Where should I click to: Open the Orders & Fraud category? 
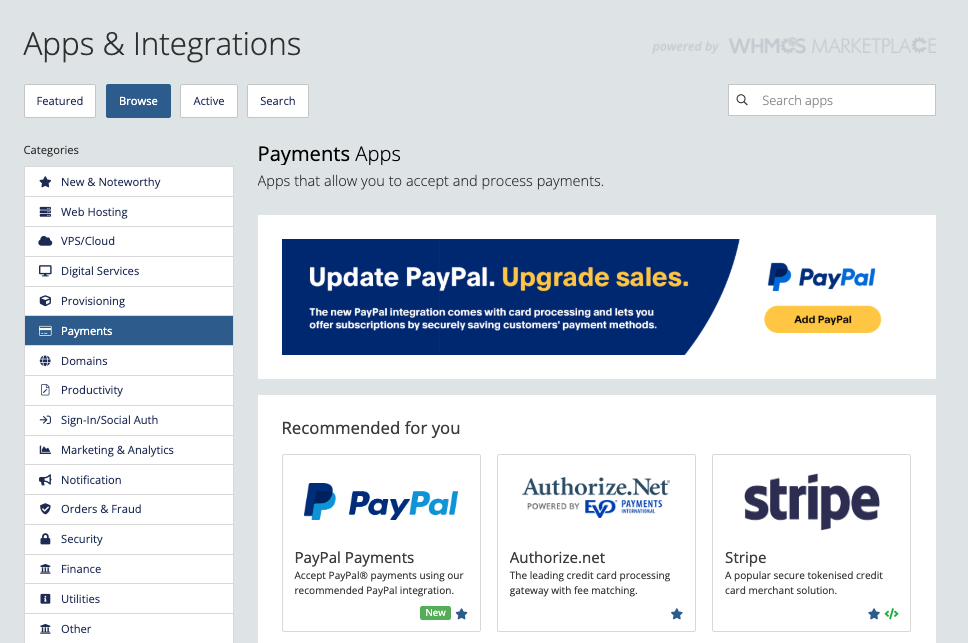(x=129, y=509)
